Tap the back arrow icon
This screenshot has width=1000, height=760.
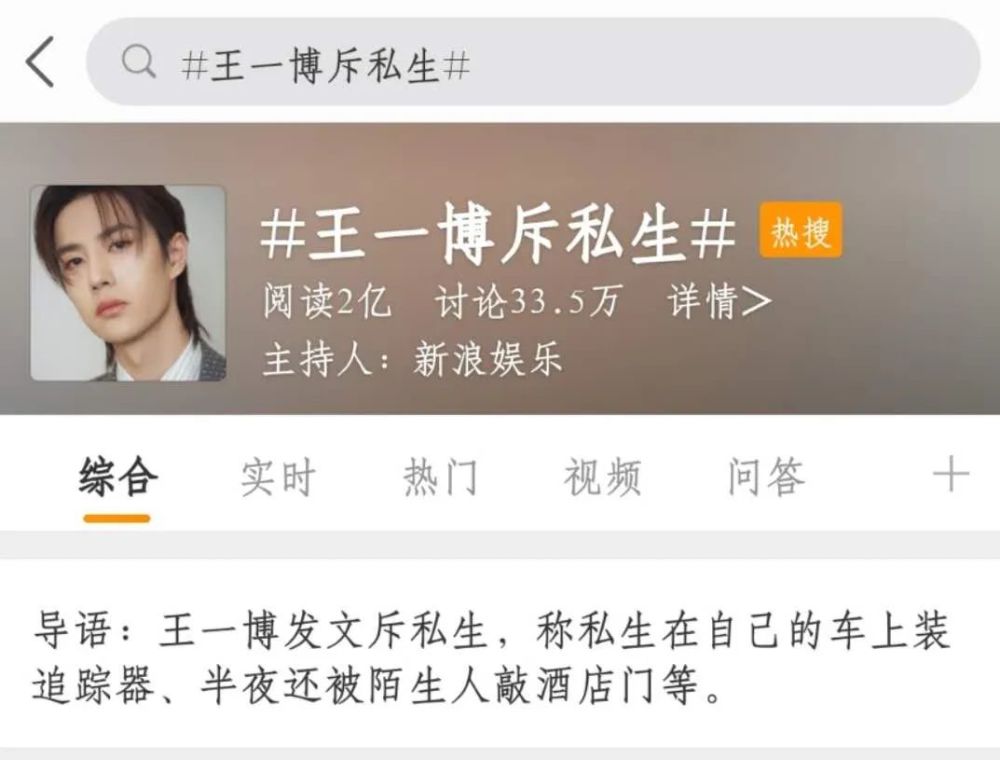[40, 62]
